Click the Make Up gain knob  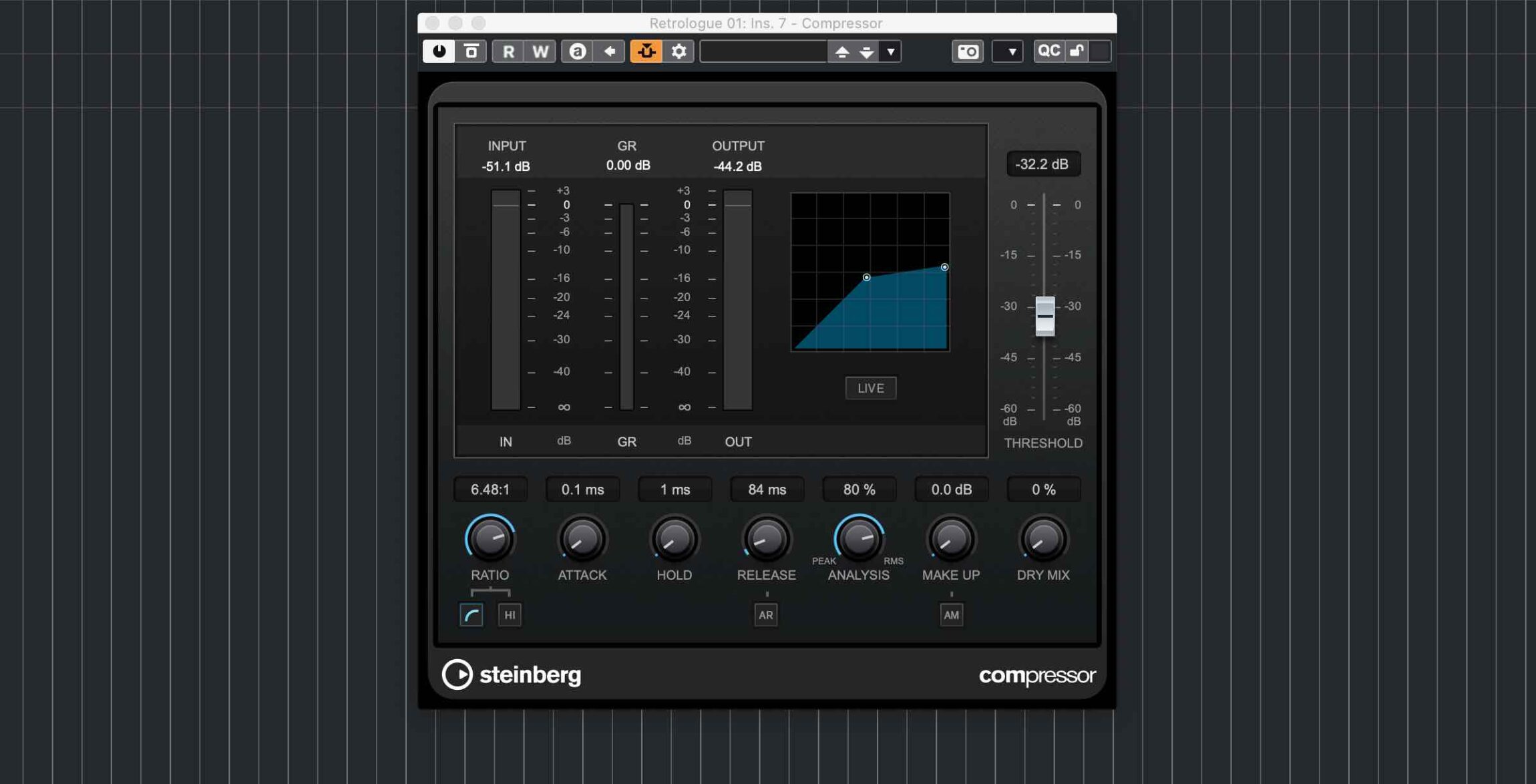pyautogui.click(x=951, y=538)
